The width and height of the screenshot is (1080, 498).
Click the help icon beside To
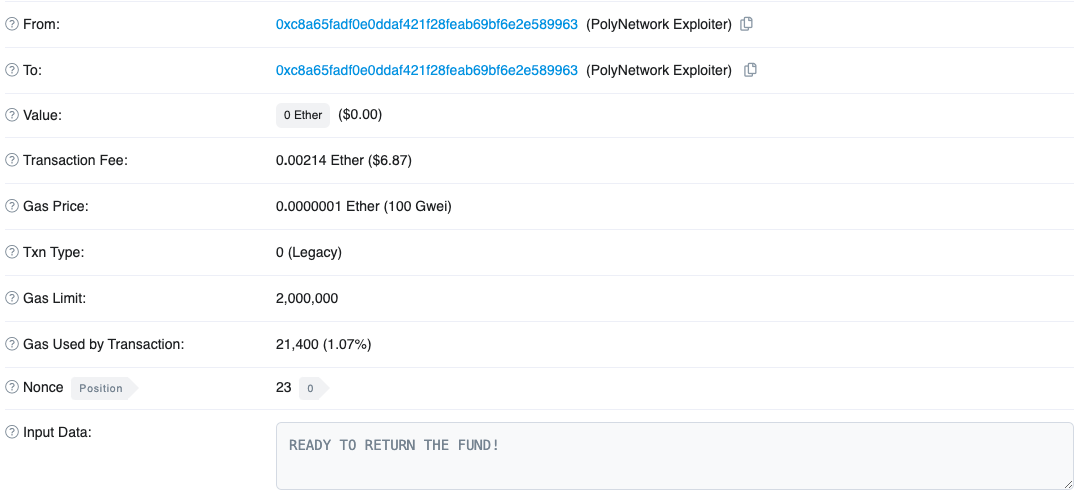coord(12,70)
